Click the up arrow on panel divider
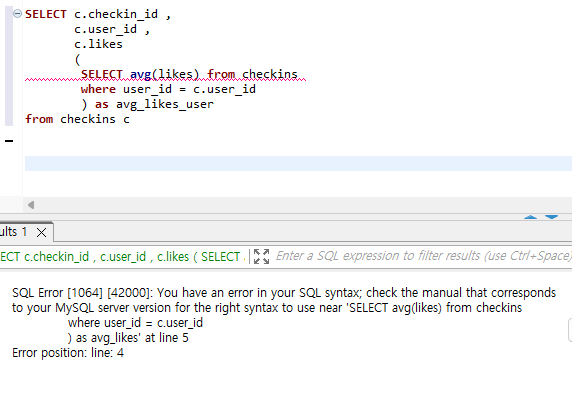The image size is (572, 409). 530,217
